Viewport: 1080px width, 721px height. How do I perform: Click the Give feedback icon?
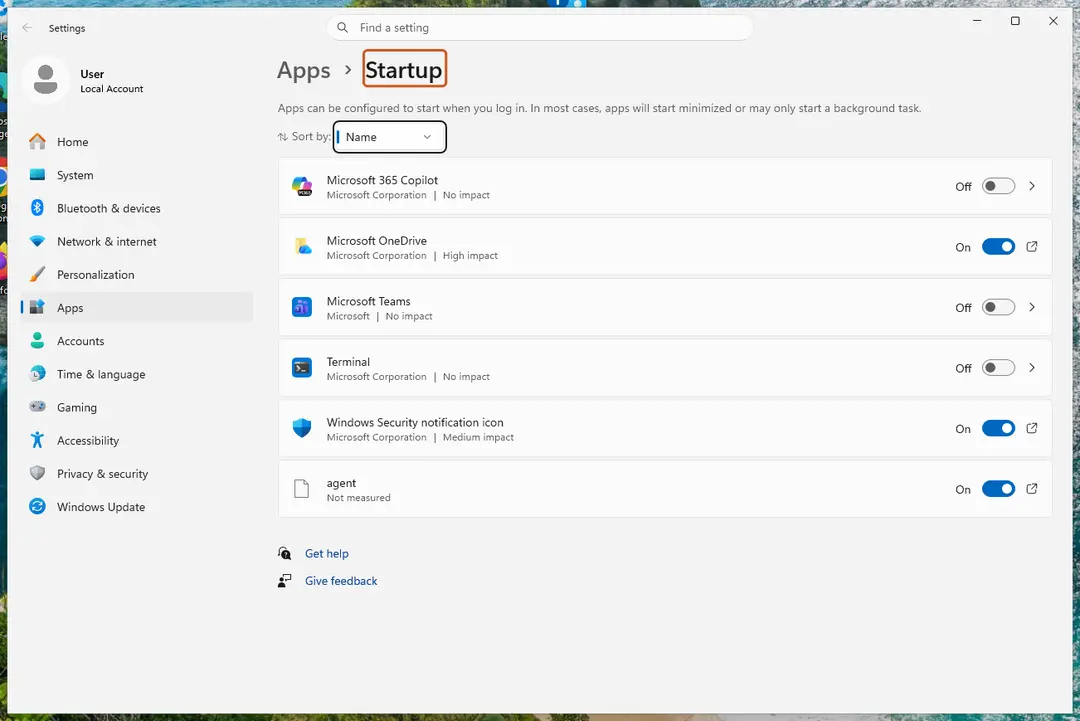point(284,581)
